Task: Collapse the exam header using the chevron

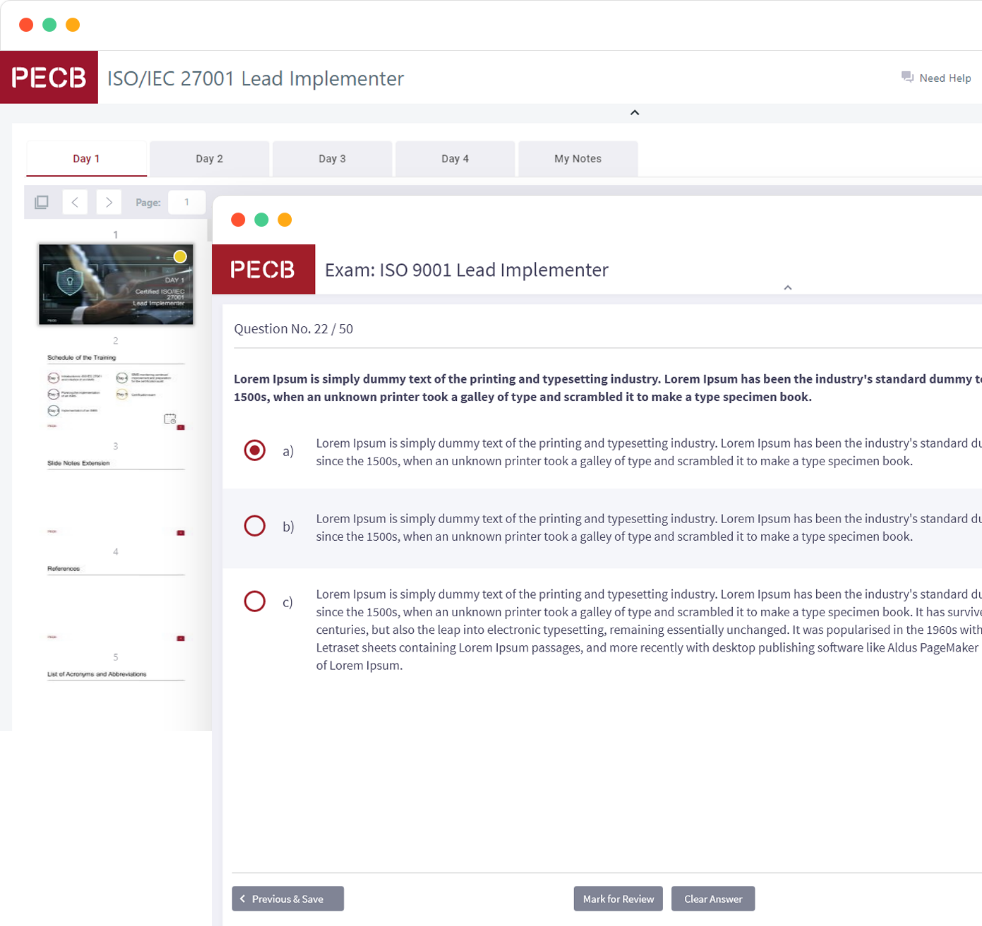Action: pyautogui.click(x=787, y=288)
